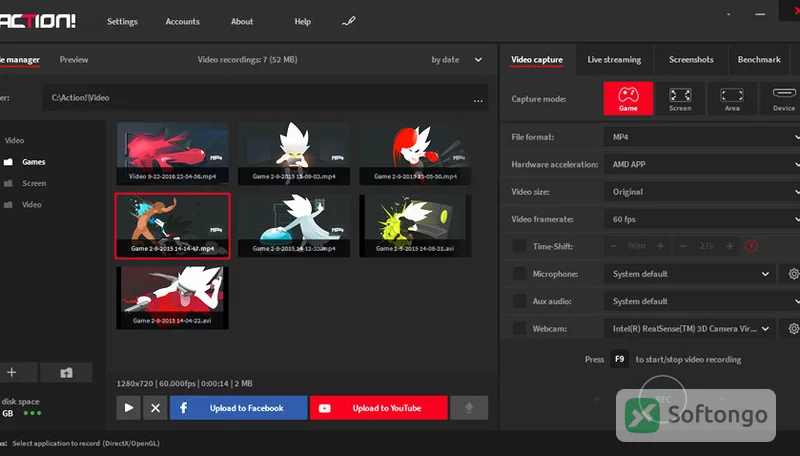
Task: Click Upload to Facebook button
Action: coord(238,408)
